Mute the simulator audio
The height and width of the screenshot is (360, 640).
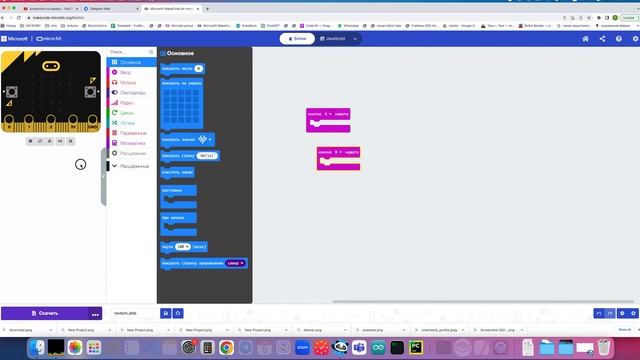60,141
